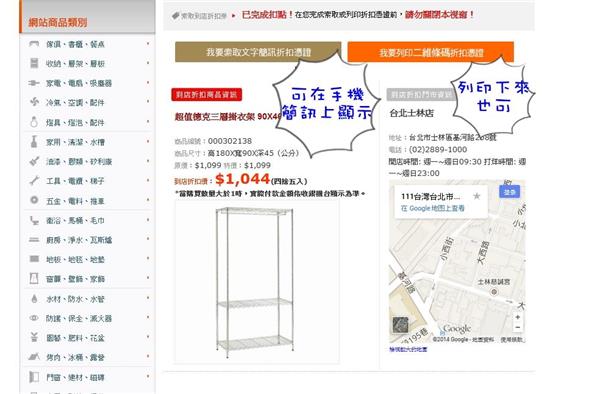Switch map to satellite view thumbnail

pos(400,325)
